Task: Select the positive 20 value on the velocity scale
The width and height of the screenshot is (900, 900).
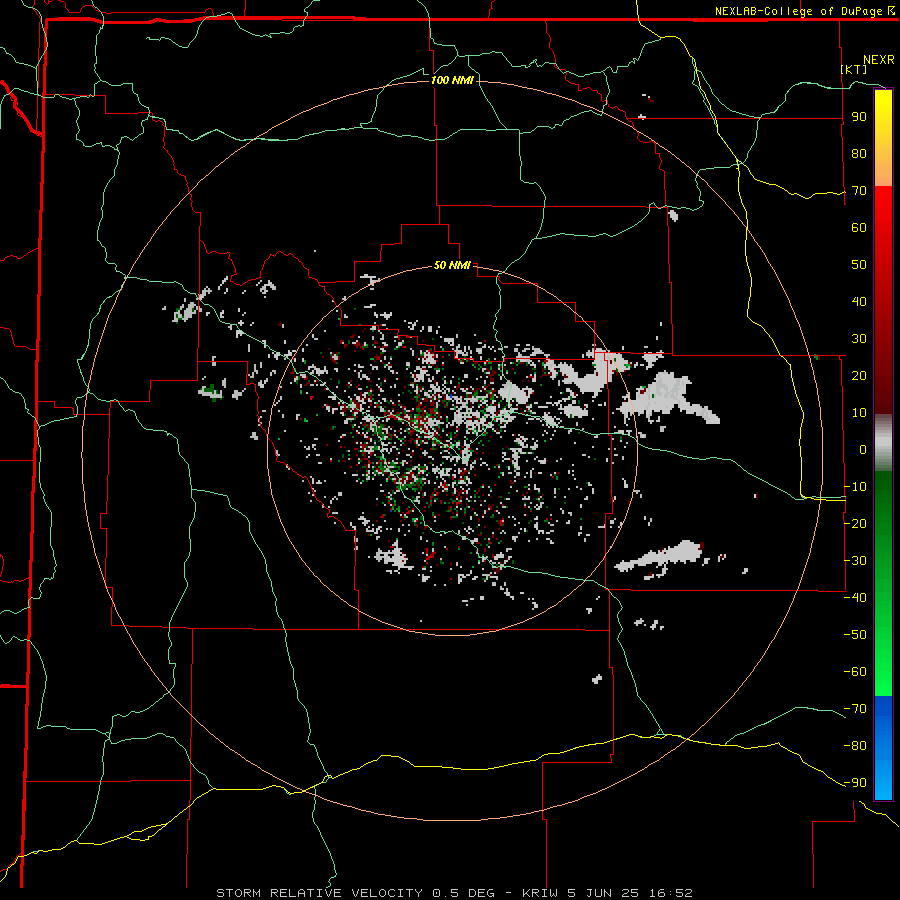Action: pyautogui.click(x=859, y=376)
